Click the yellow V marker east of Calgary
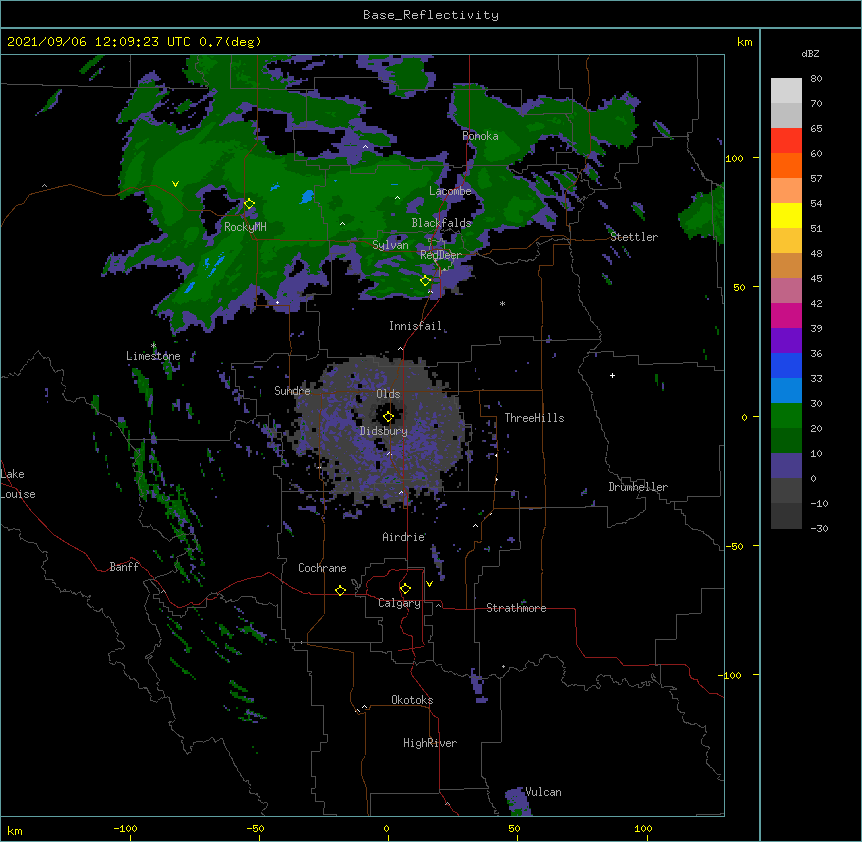Screen dimensions: 862x842 tap(429, 584)
